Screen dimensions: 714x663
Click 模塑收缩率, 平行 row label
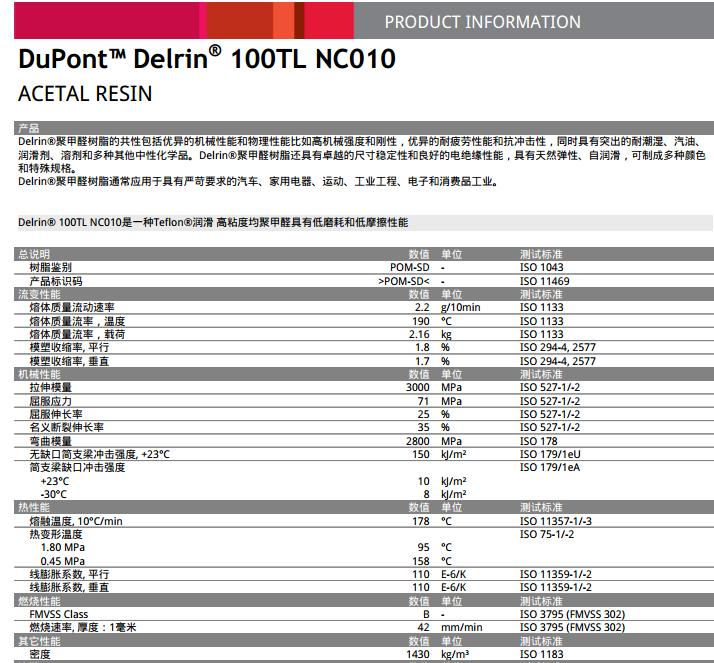pyautogui.click(x=69, y=347)
